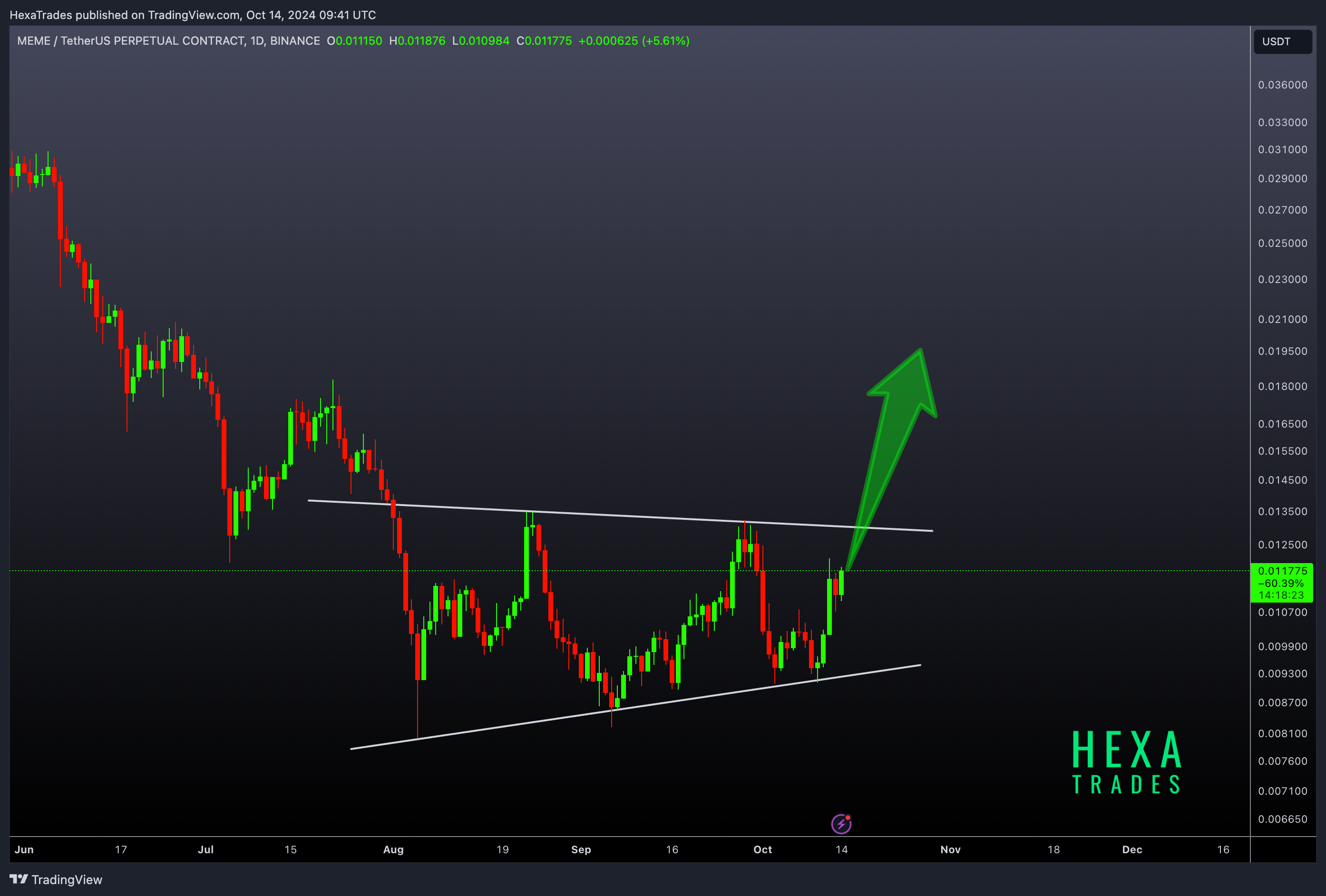This screenshot has height=896, width=1326.
Task: Click the 0.013500 price axis label
Action: pos(1283,512)
